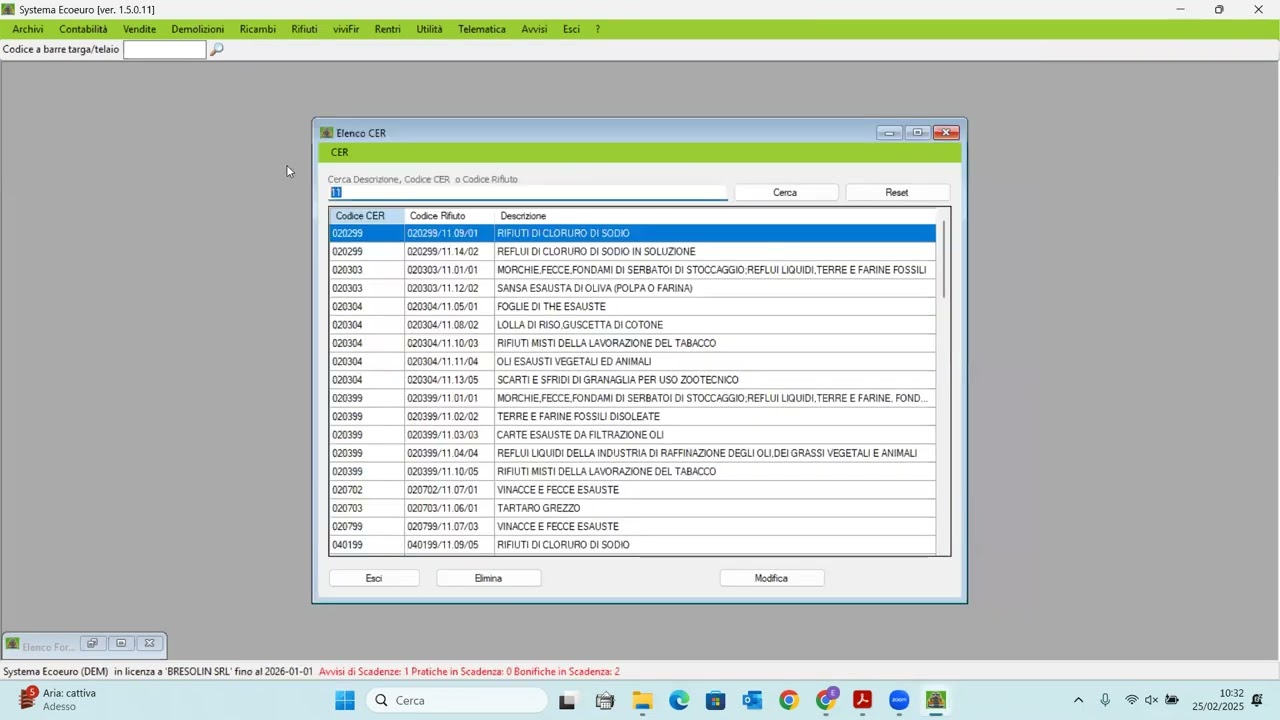The width and height of the screenshot is (1280, 720).
Task: Open Outlook from taskbar
Action: tap(752, 700)
